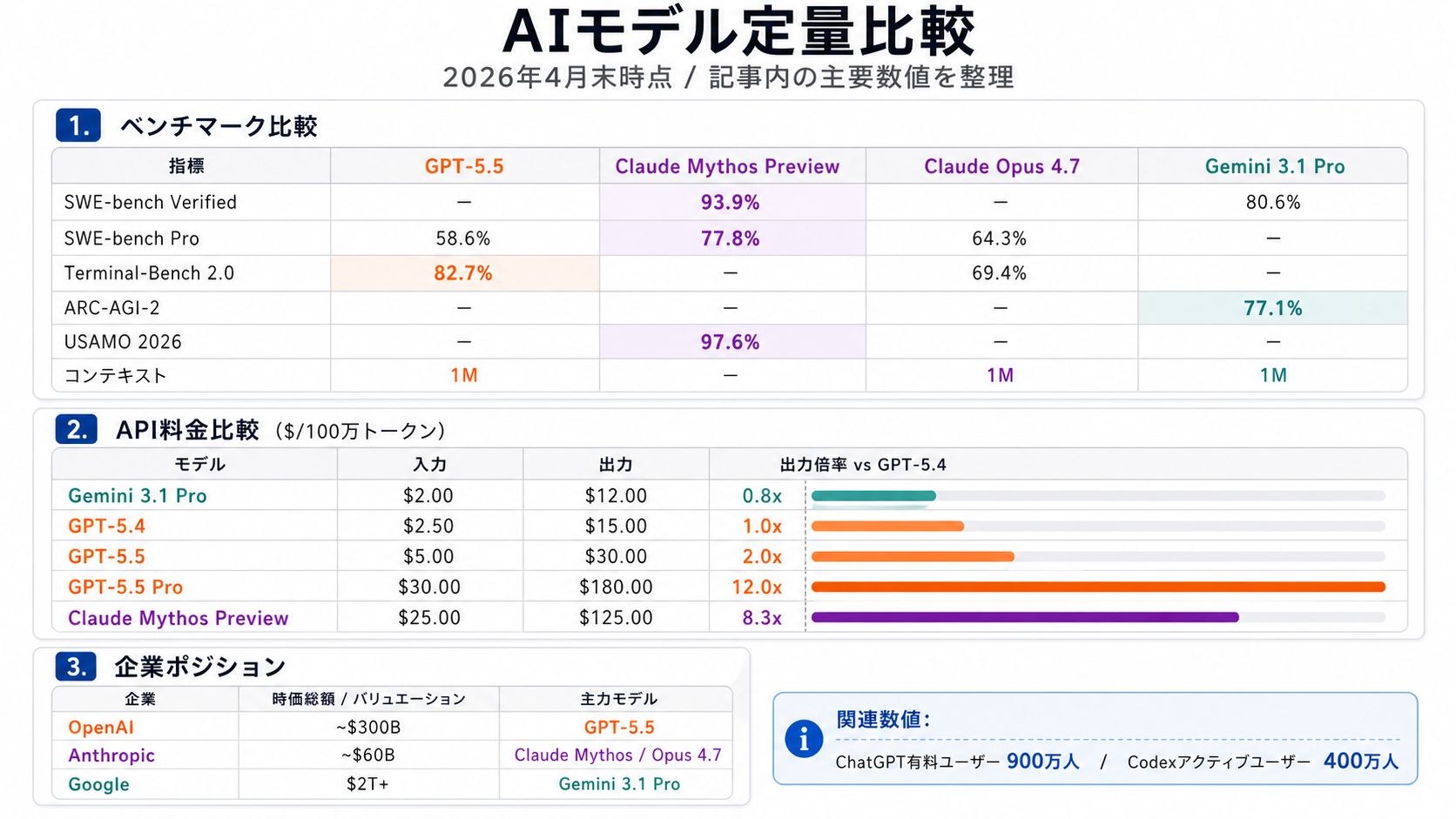This screenshot has width=1456, height=819.
Task: Click the ベンチマーク比較 section heading
Action: pos(219,126)
